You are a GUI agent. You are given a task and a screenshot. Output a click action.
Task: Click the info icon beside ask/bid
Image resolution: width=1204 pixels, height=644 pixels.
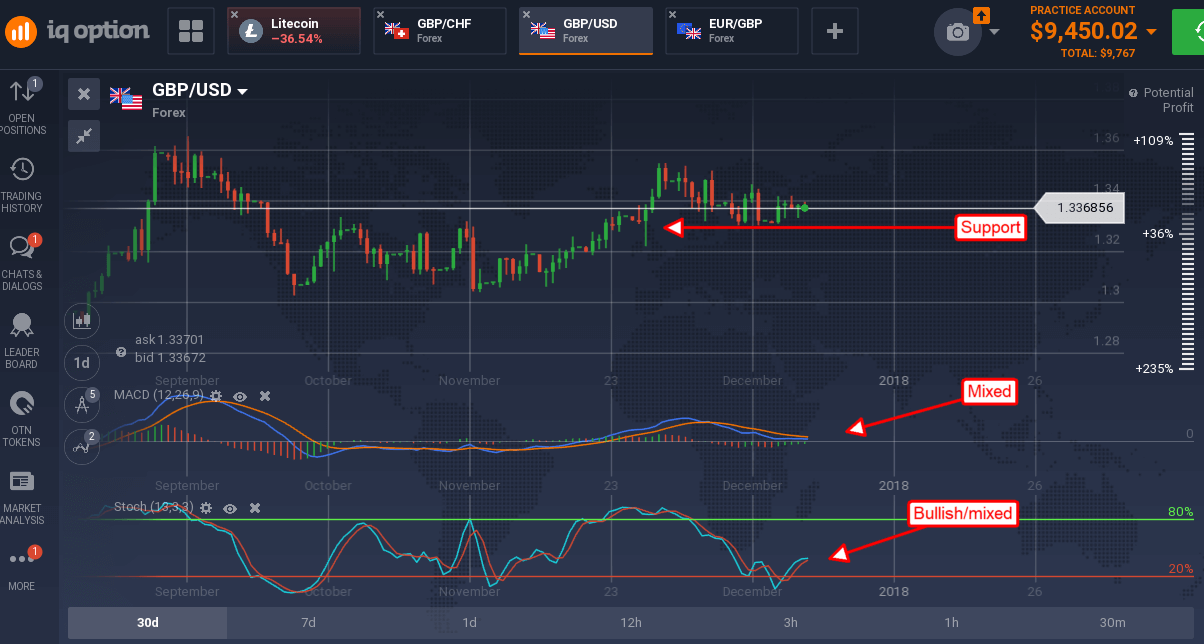click(x=121, y=352)
